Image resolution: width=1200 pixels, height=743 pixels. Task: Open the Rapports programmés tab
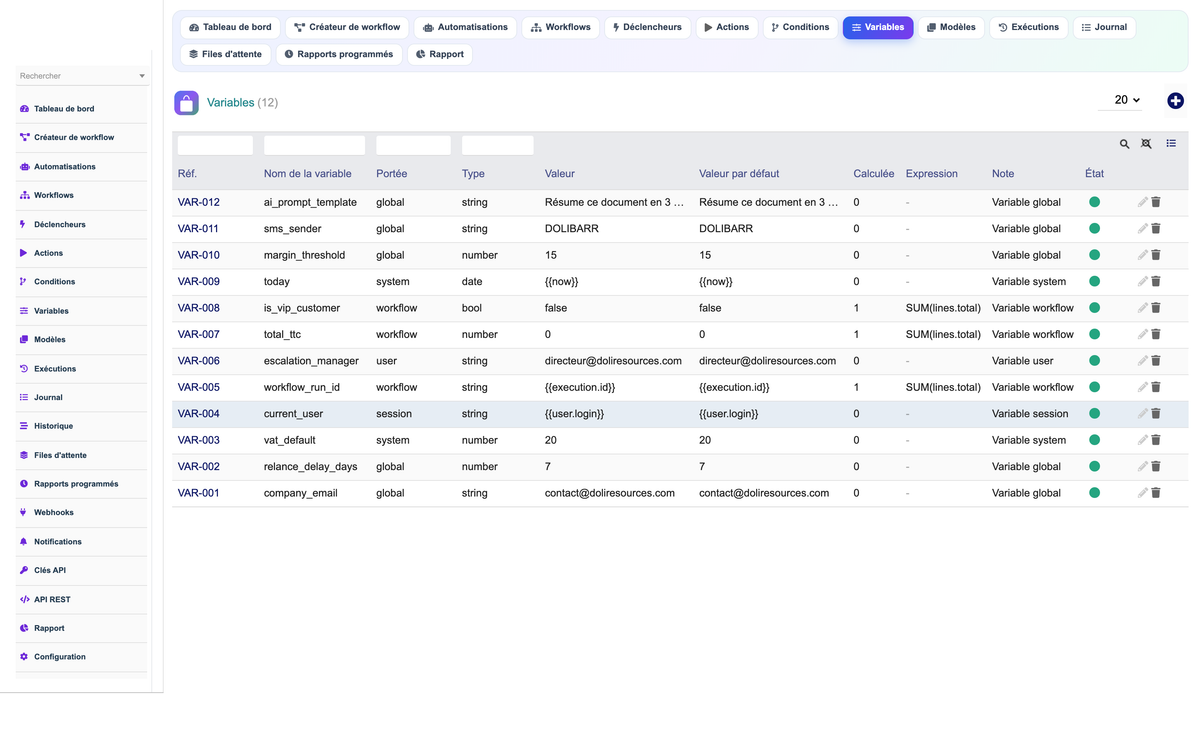click(338, 54)
